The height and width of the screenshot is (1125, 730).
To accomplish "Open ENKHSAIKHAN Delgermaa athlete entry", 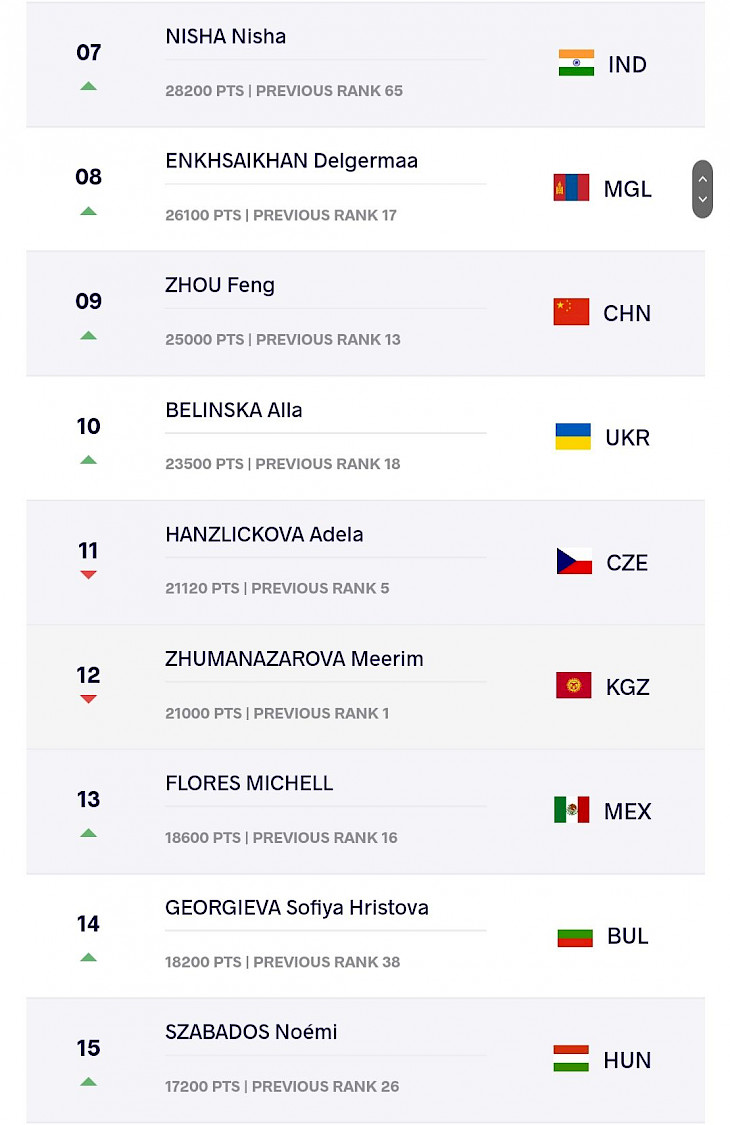I will [291, 161].
